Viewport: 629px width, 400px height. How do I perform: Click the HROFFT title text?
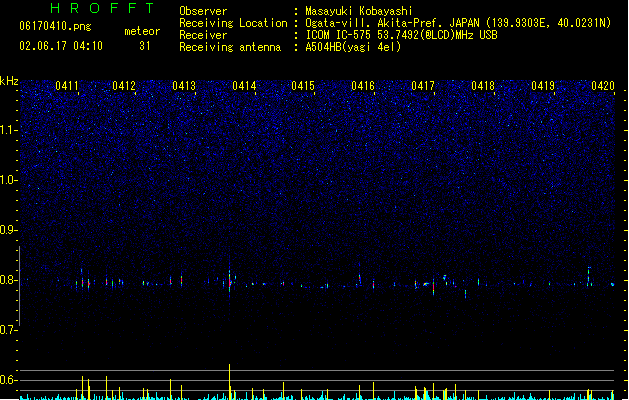(x=103, y=8)
